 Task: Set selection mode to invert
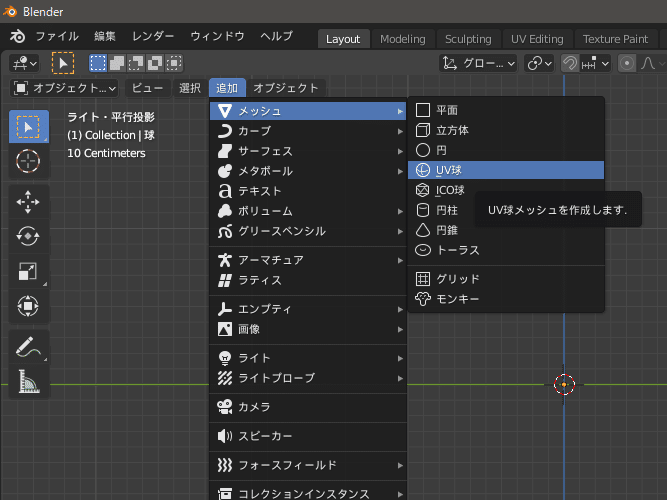pyautogui.click(x=155, y=63)
